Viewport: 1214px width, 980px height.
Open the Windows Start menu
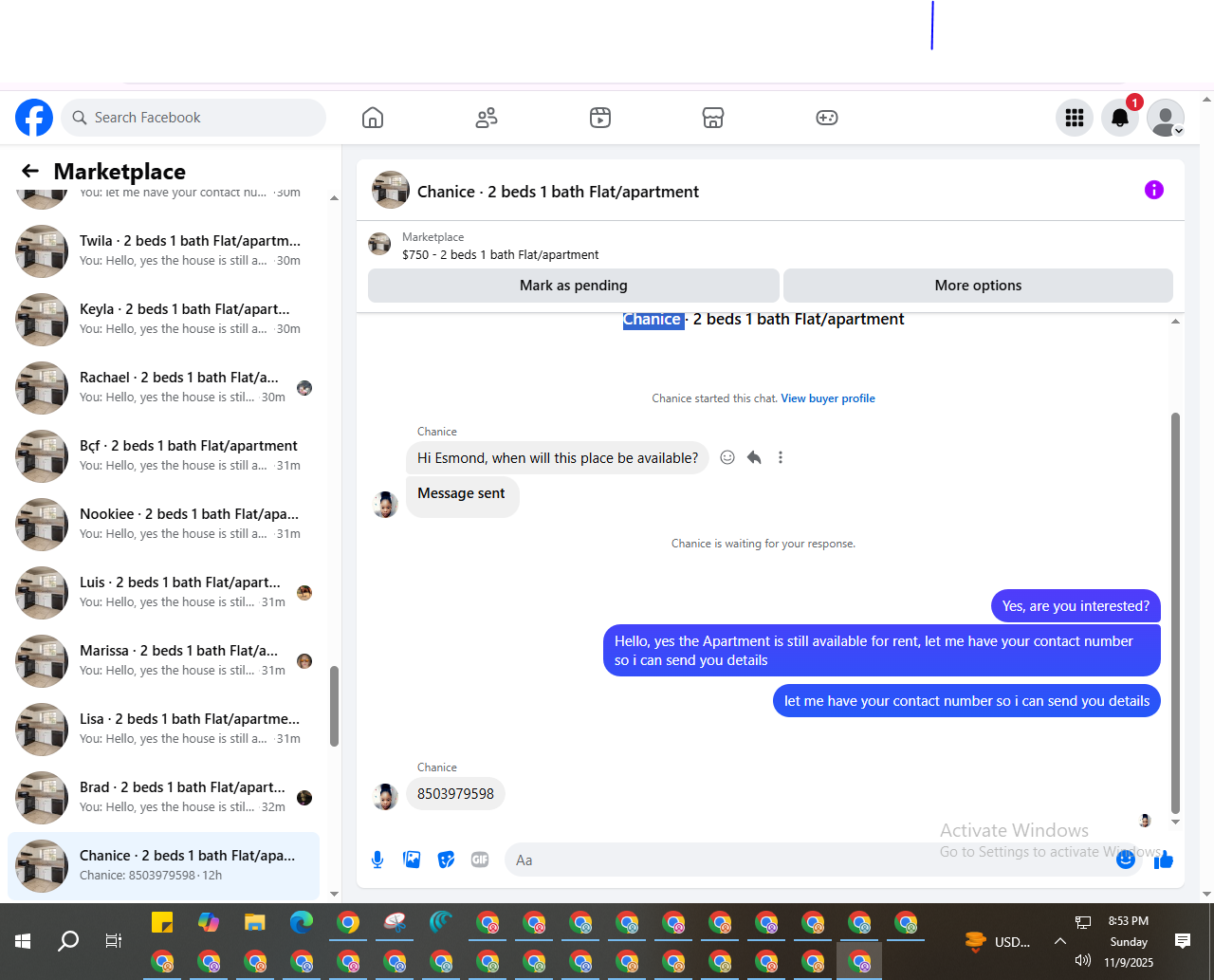[x=23, y=941]
